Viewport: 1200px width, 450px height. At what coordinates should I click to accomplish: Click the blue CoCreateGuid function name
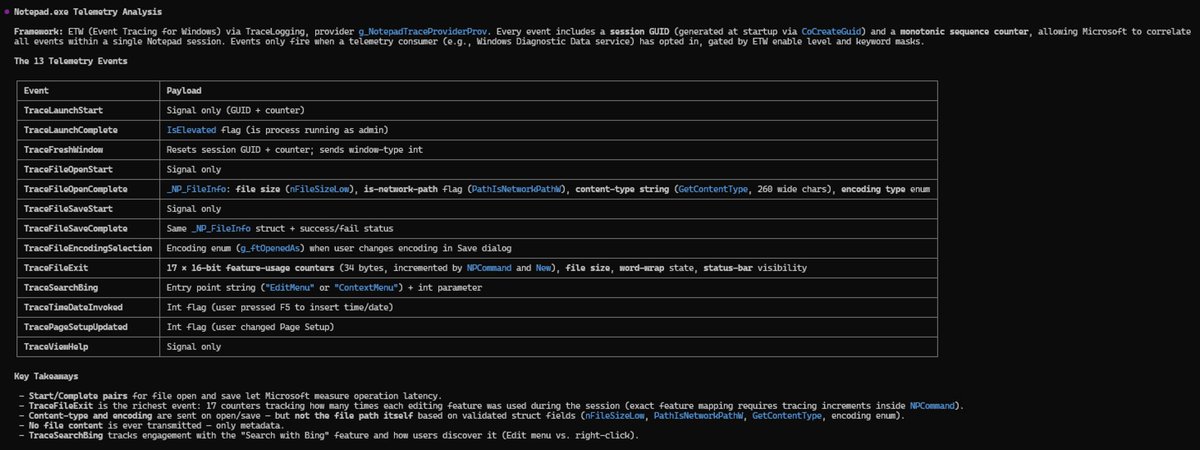click(831, 32)
